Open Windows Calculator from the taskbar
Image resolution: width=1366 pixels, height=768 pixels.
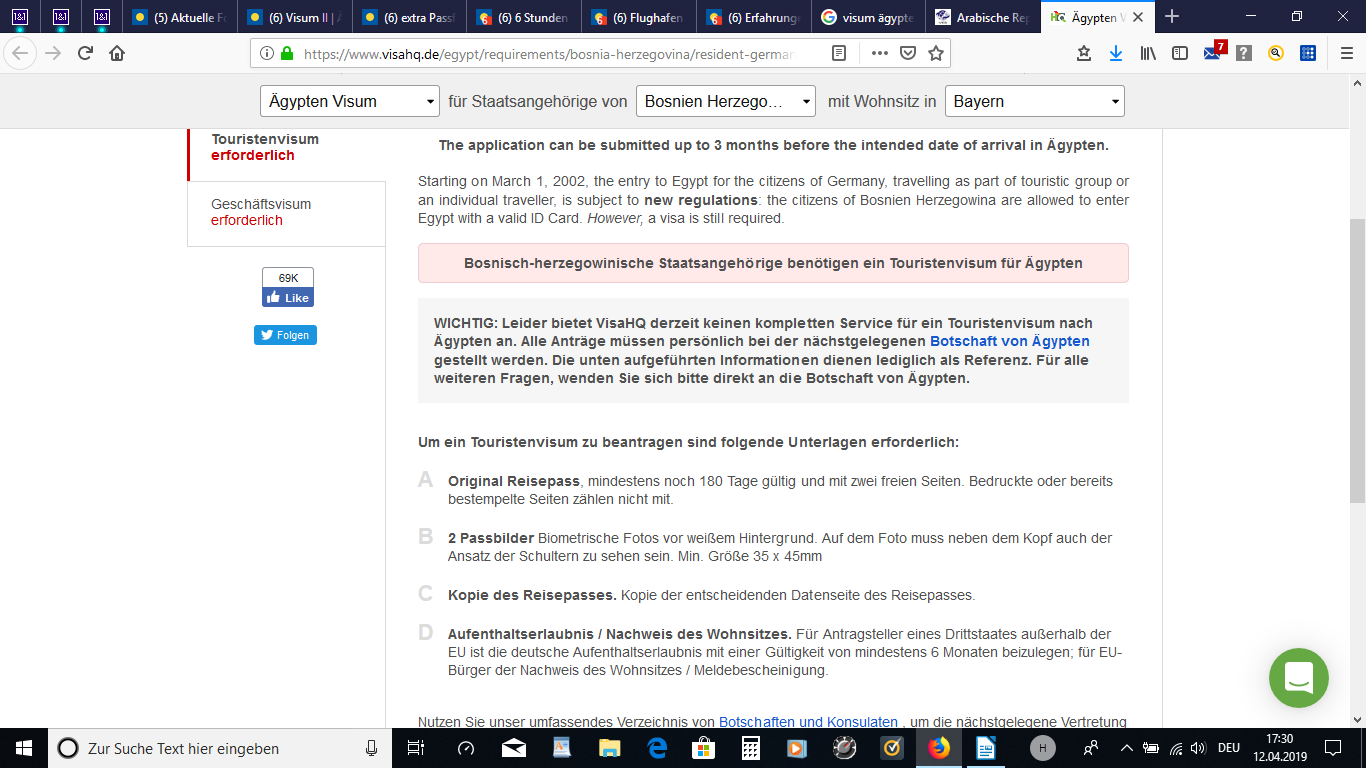749,748
